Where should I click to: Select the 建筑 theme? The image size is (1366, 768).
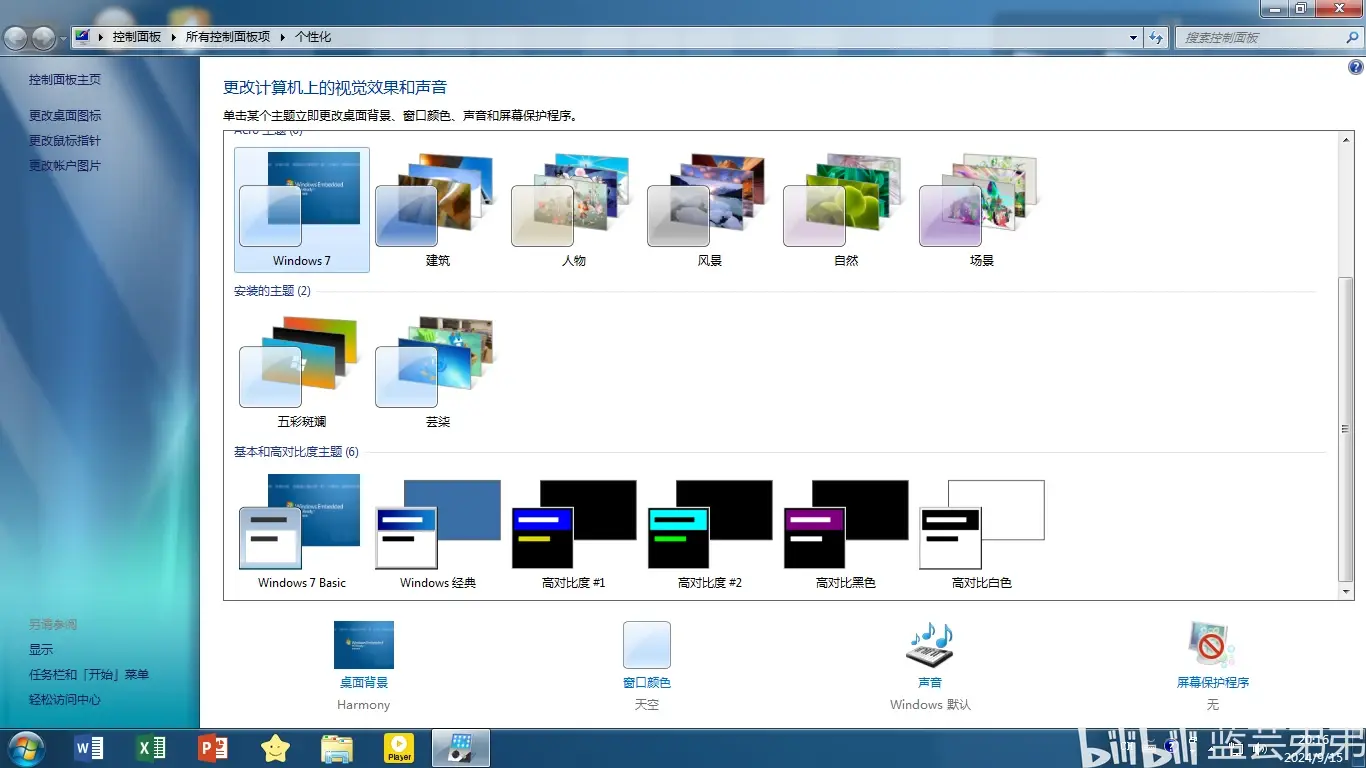click(x=437, y=210)
